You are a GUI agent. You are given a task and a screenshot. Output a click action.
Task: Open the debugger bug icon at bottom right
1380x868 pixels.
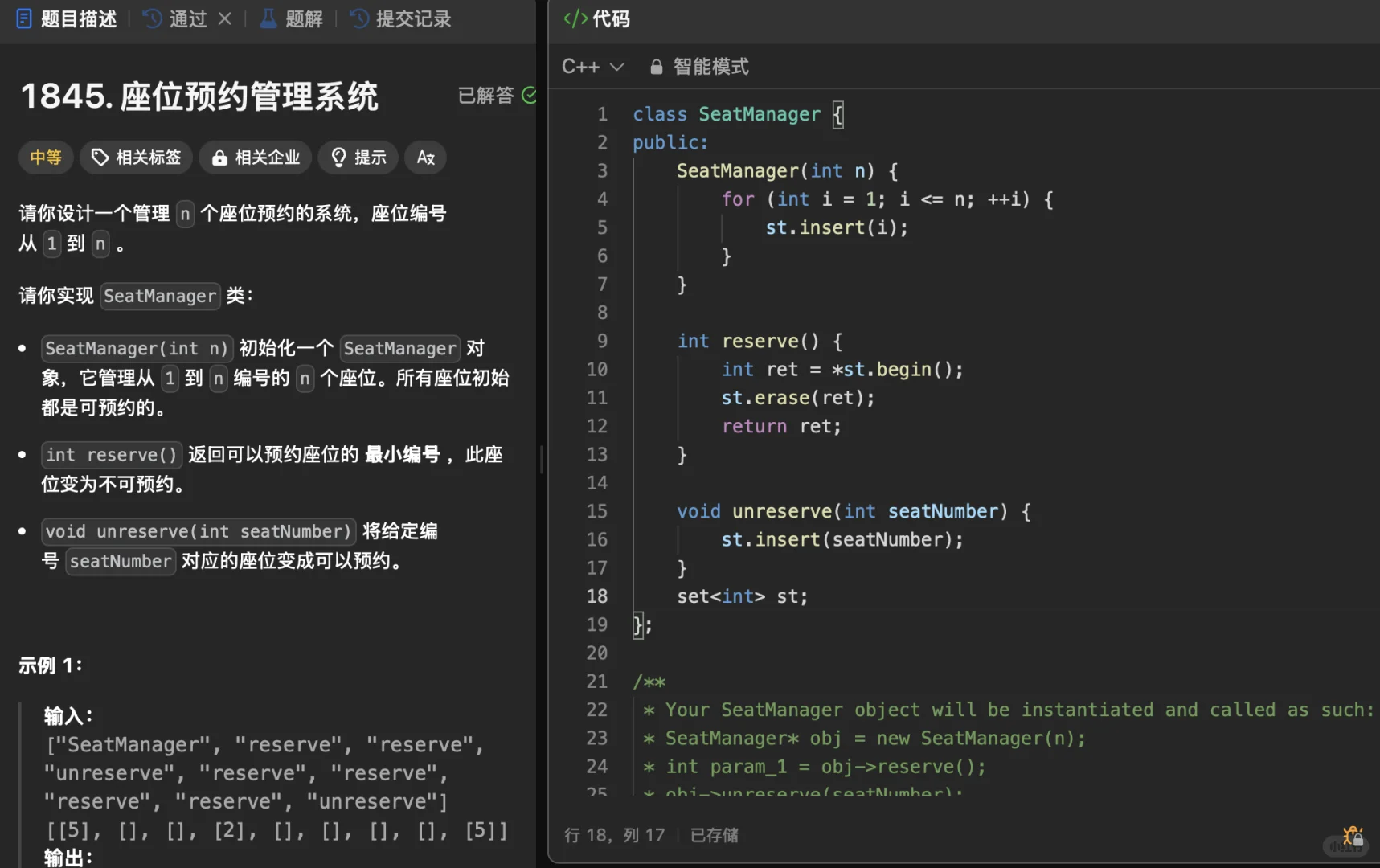tap(1353, 836)
